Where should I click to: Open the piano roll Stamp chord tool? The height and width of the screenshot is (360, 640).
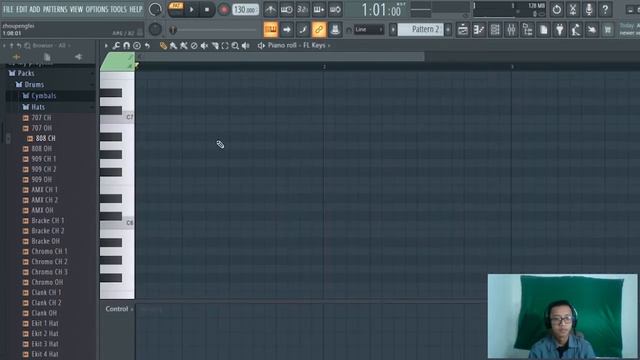click(137, 46)
